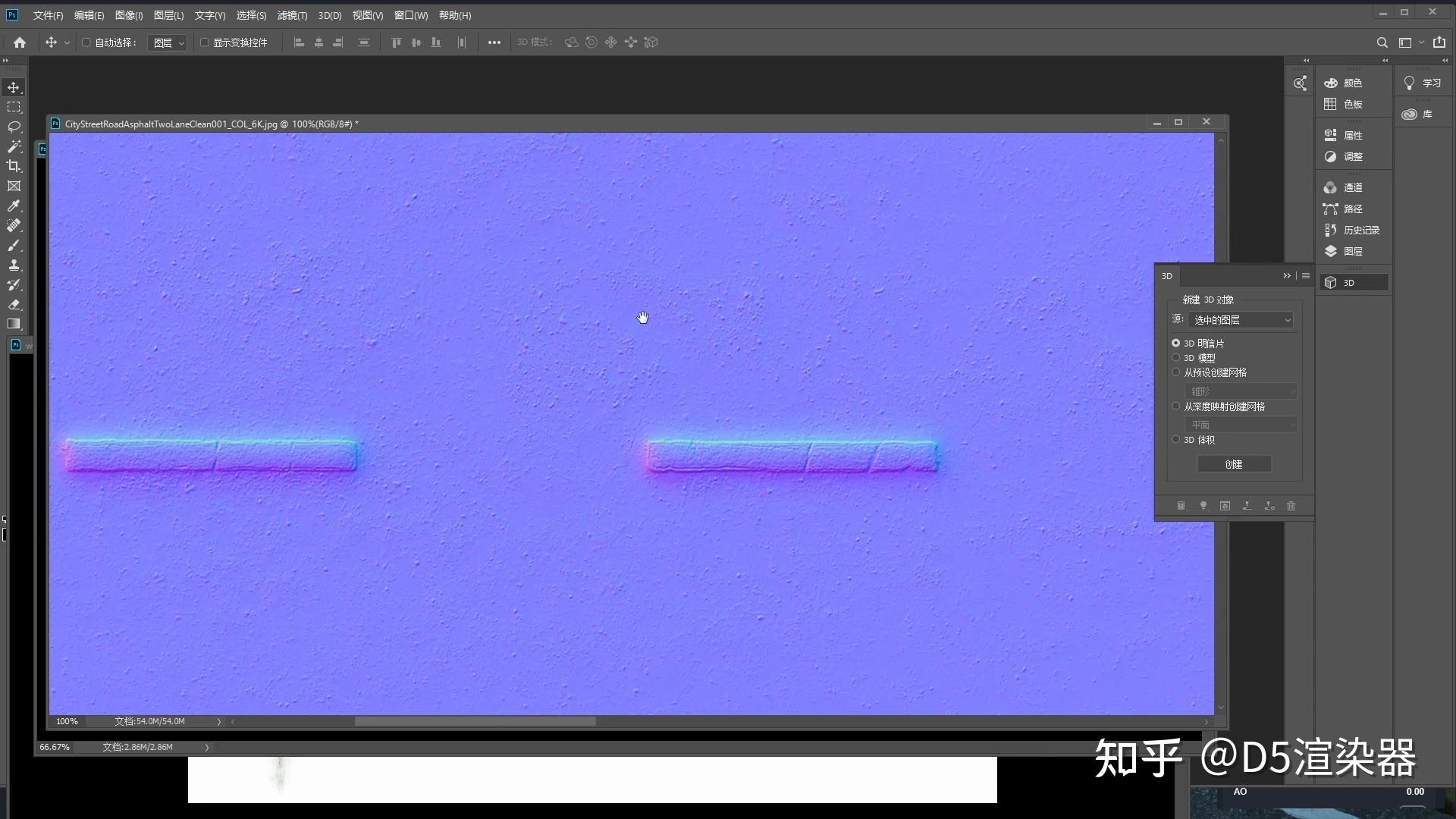Screen dimensions: 1456x819
Task: Choose the Eraser tool
Action: (14, 304)
